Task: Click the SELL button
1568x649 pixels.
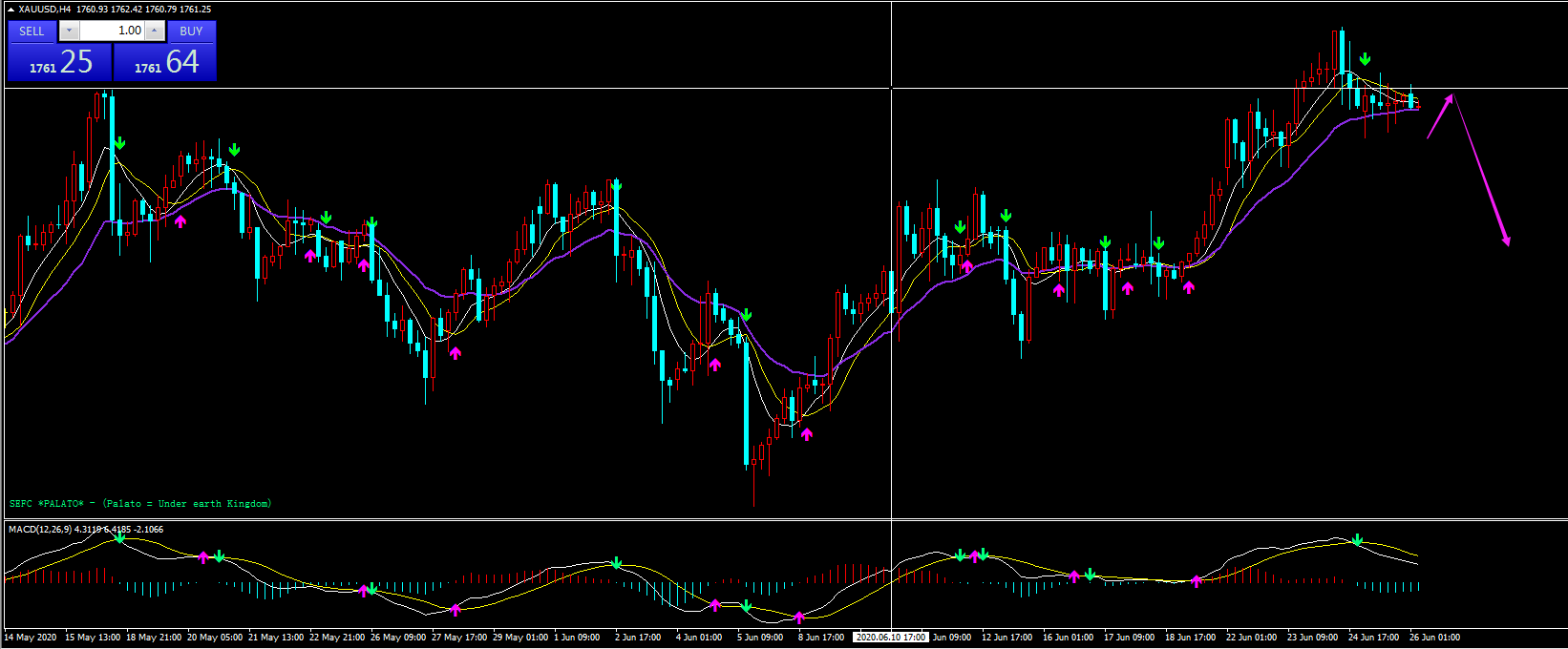Action: point(32,31)
